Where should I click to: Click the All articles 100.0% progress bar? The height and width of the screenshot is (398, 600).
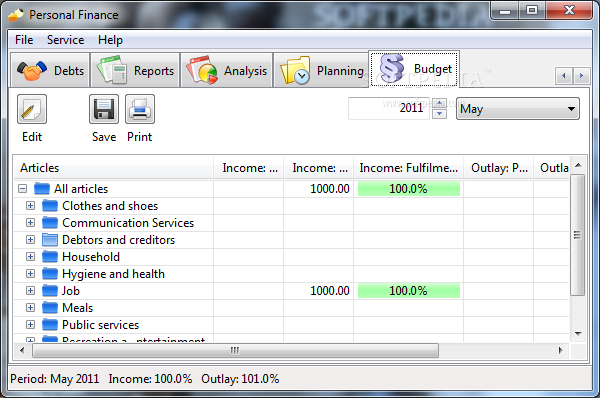pyautogui.click(x=409, y=189)
